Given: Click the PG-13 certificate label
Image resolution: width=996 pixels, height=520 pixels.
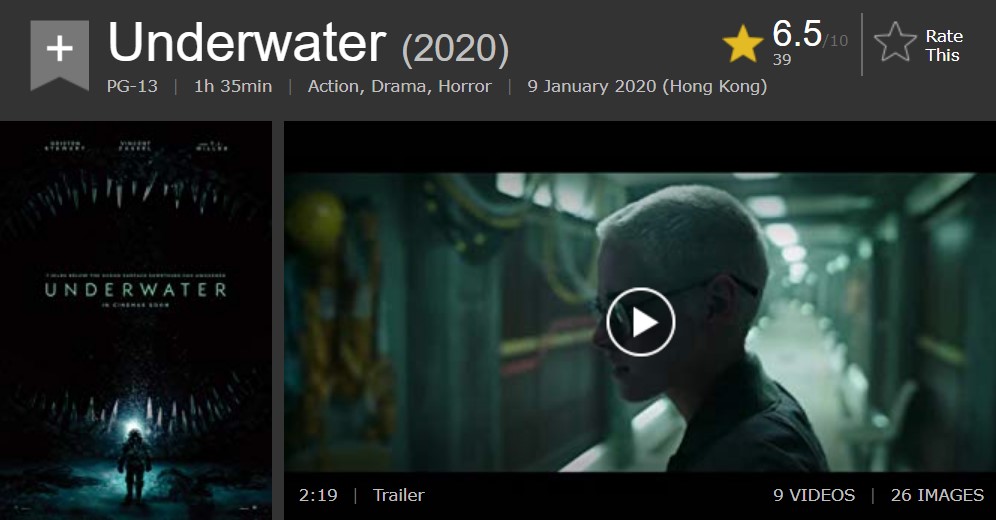Looking at the screenshot, I should click(132, 86).
